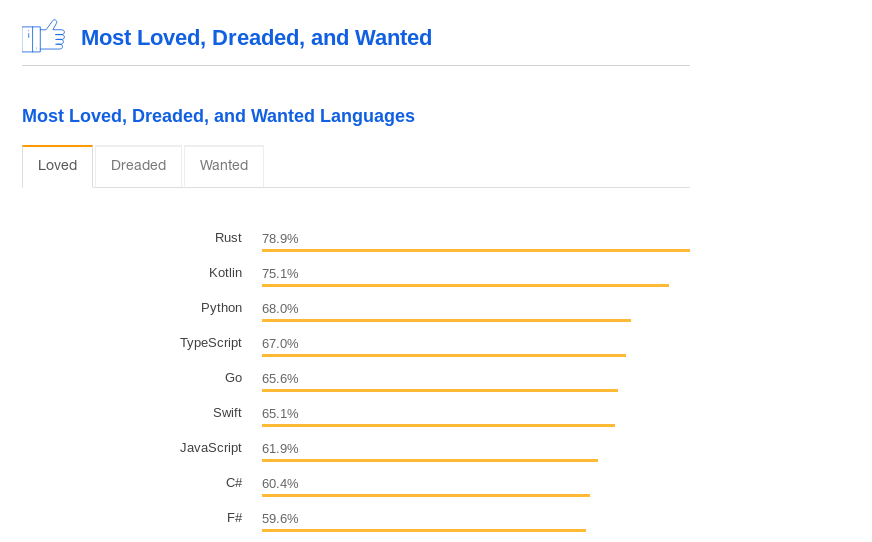The height and width of the screenshot is (542, 872).
Task: Click the orange bar under 75.1%
Action: [465, 285]
